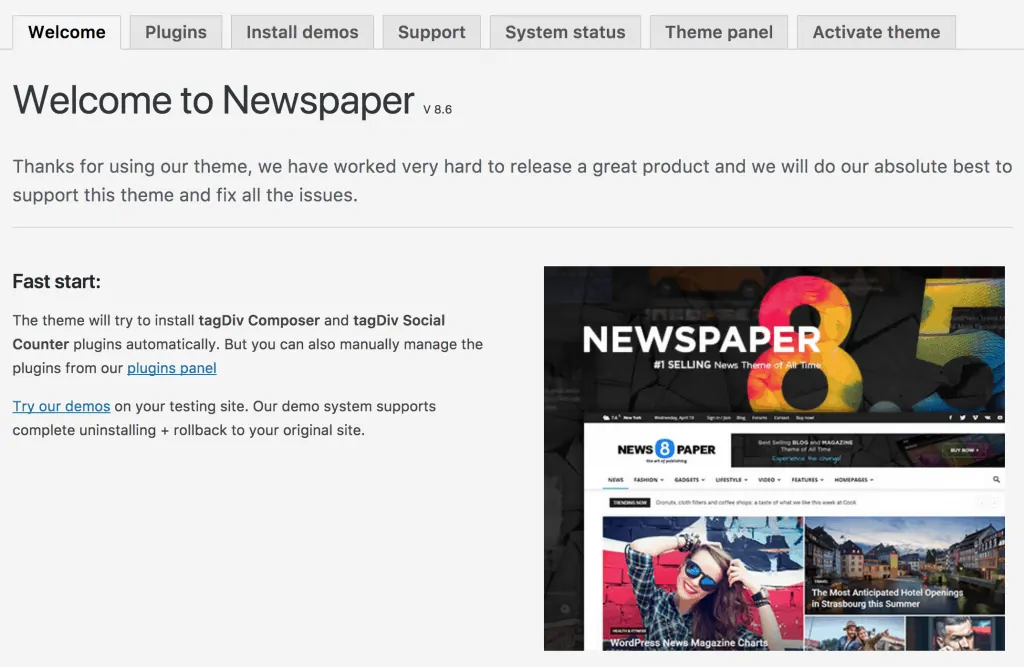Open the Support tab
This screenshot has width=1024, height=667.
[432, 32]
